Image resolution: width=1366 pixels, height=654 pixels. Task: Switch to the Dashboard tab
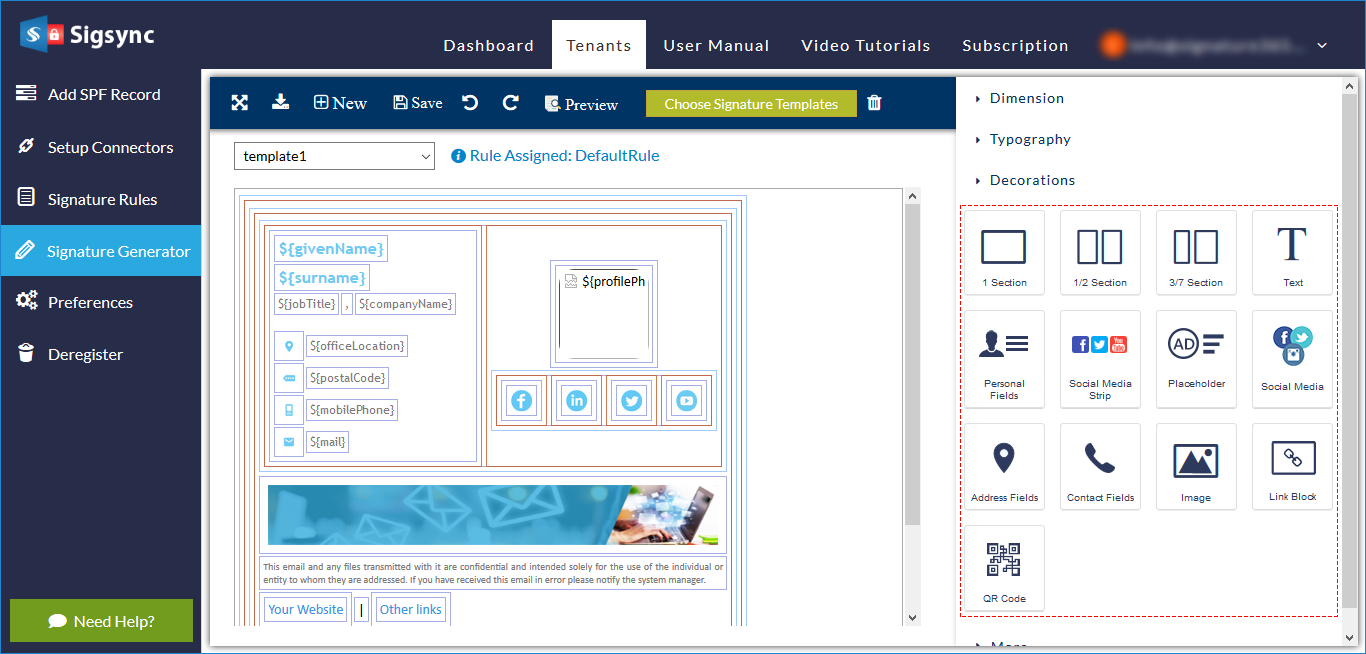[488, 46]
